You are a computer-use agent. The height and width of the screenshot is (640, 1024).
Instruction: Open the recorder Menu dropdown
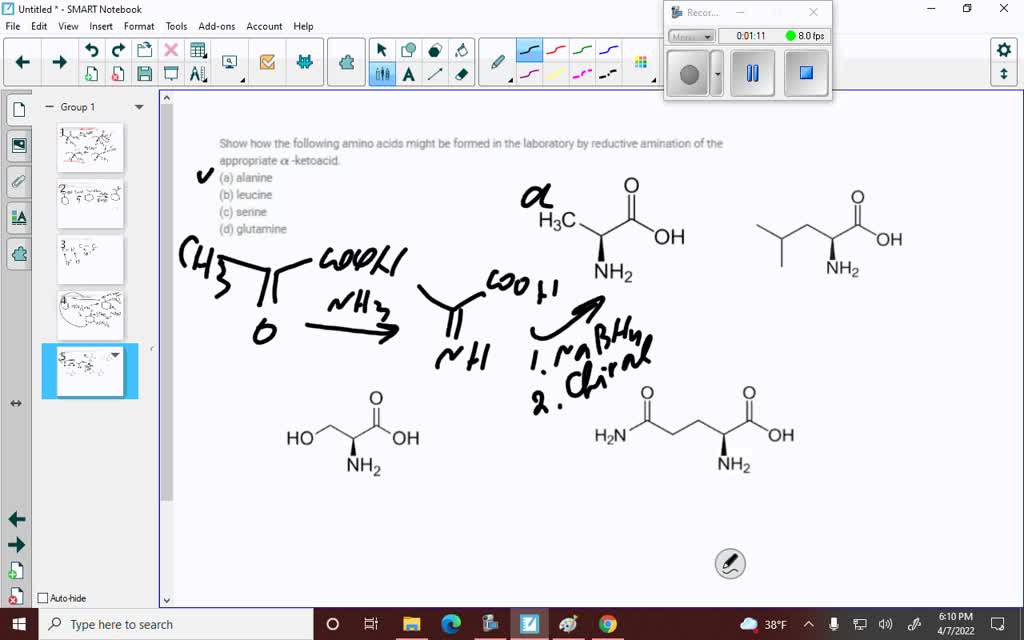(x=693, y=36)
